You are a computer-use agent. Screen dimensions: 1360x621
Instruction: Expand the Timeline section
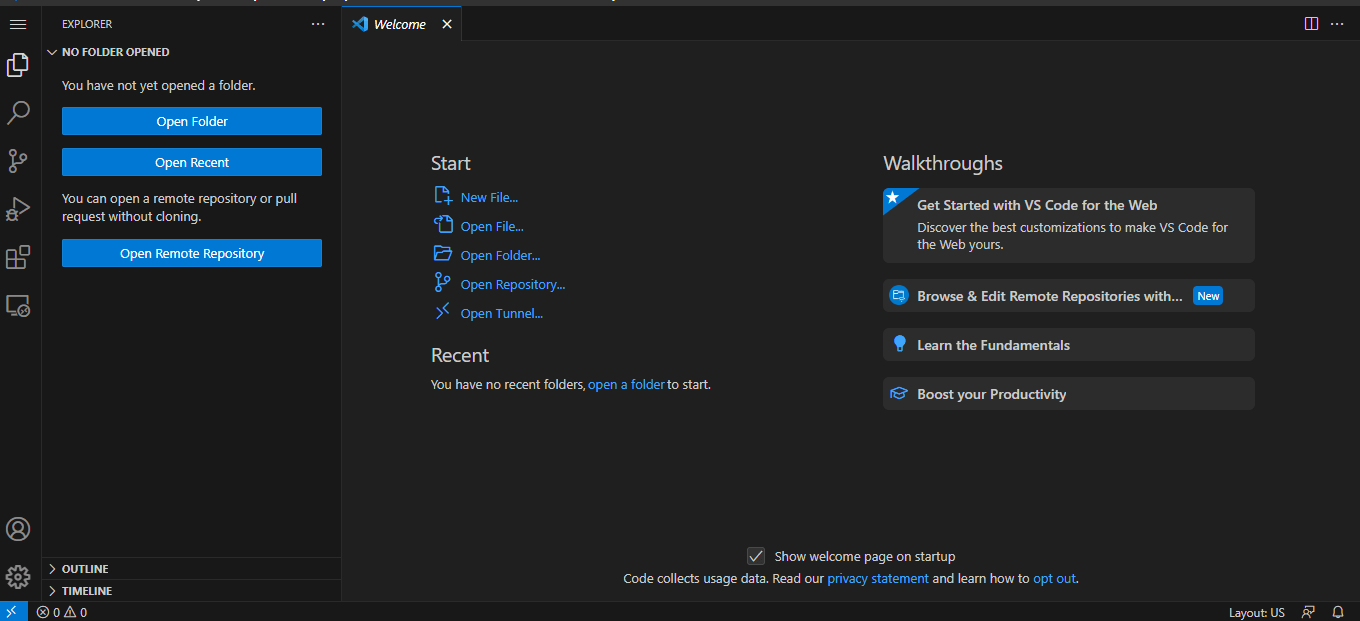point(191,591)
